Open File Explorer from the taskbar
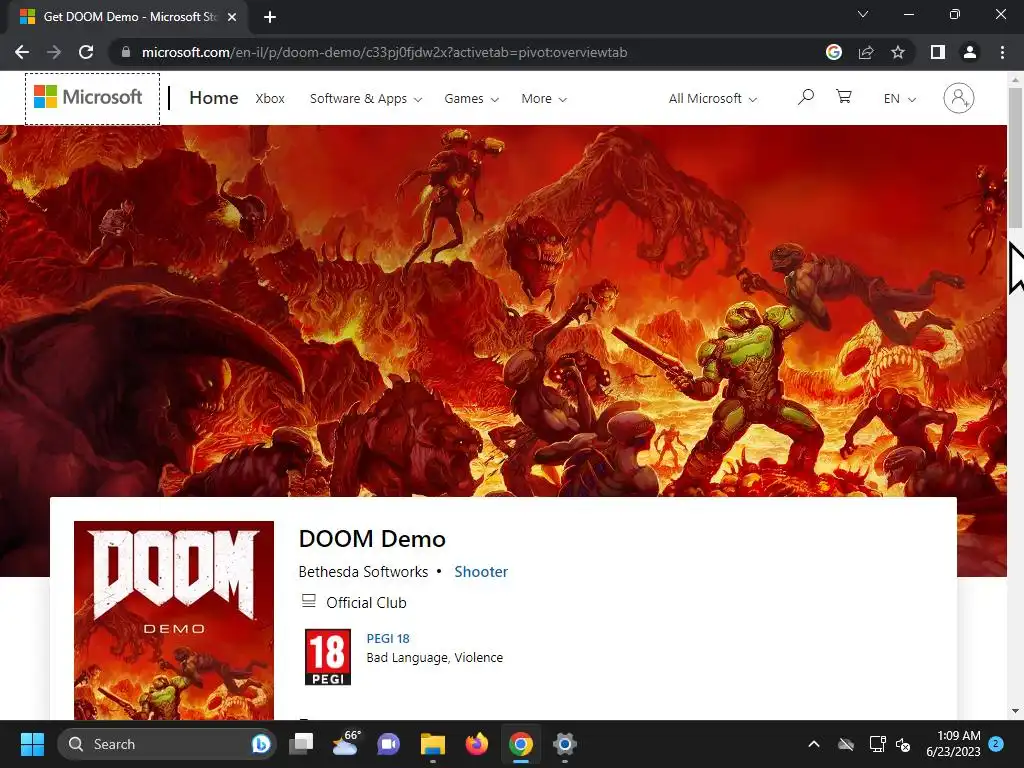Screen dimensions: 1024x768 tap(432, 744)
